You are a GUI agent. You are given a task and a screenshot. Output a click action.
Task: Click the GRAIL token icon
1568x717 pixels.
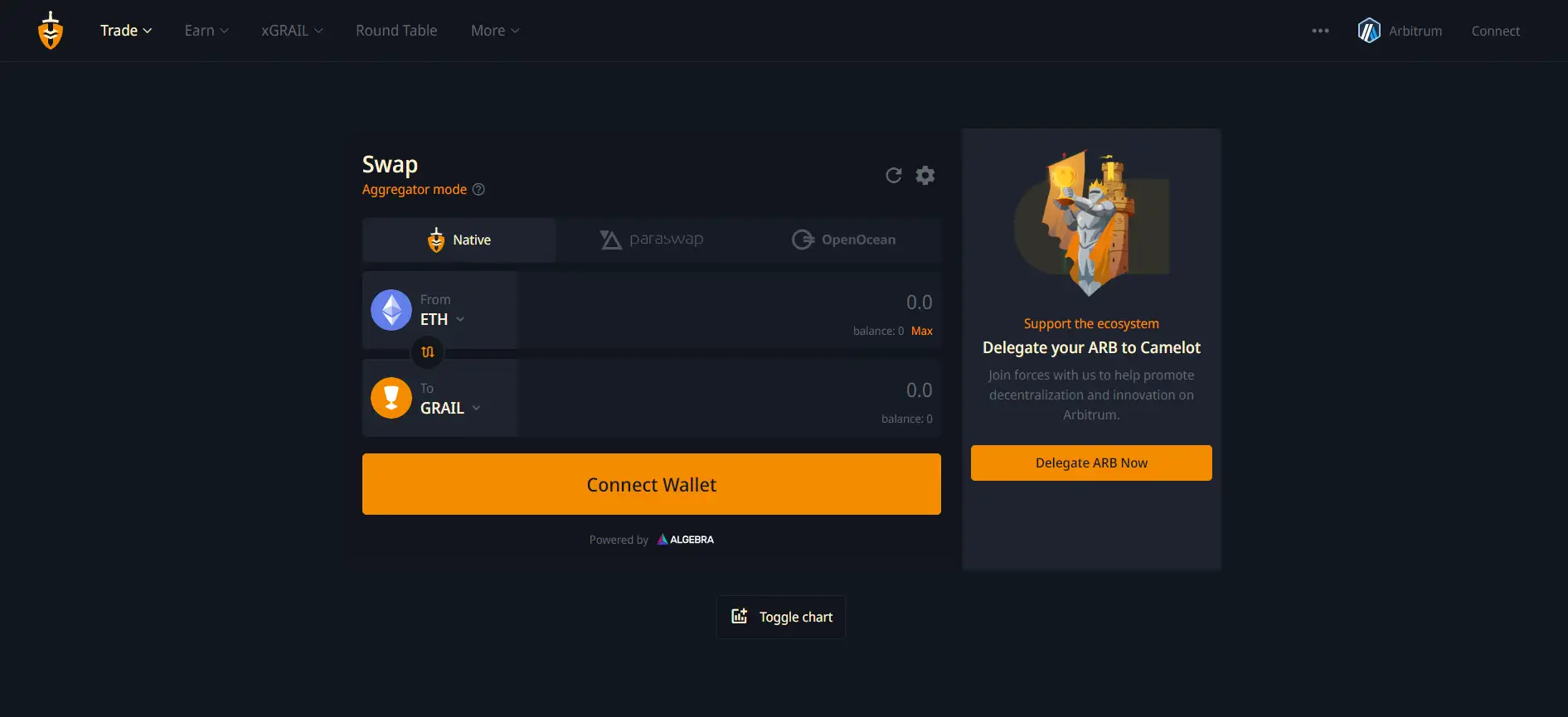[x=391, y=398]
